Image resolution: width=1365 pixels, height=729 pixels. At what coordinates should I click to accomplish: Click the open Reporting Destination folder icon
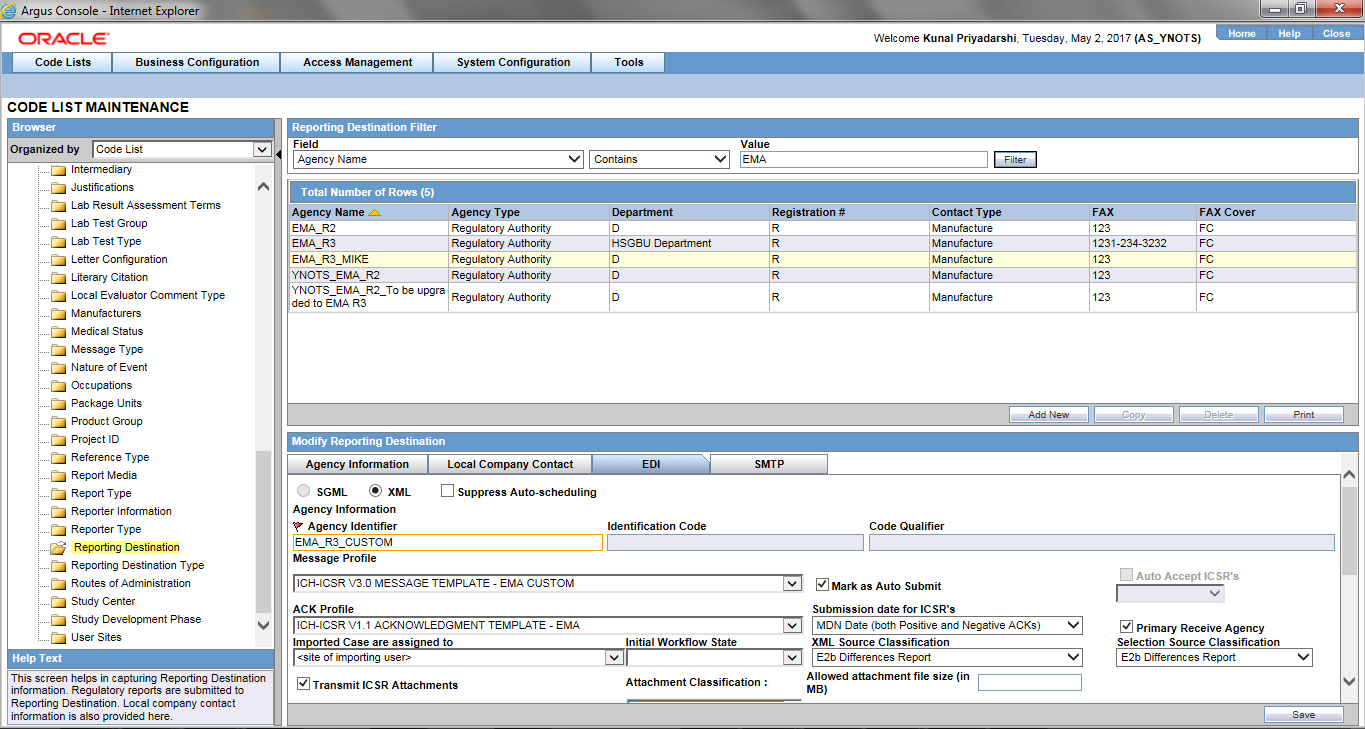click(x=58, y=548)
